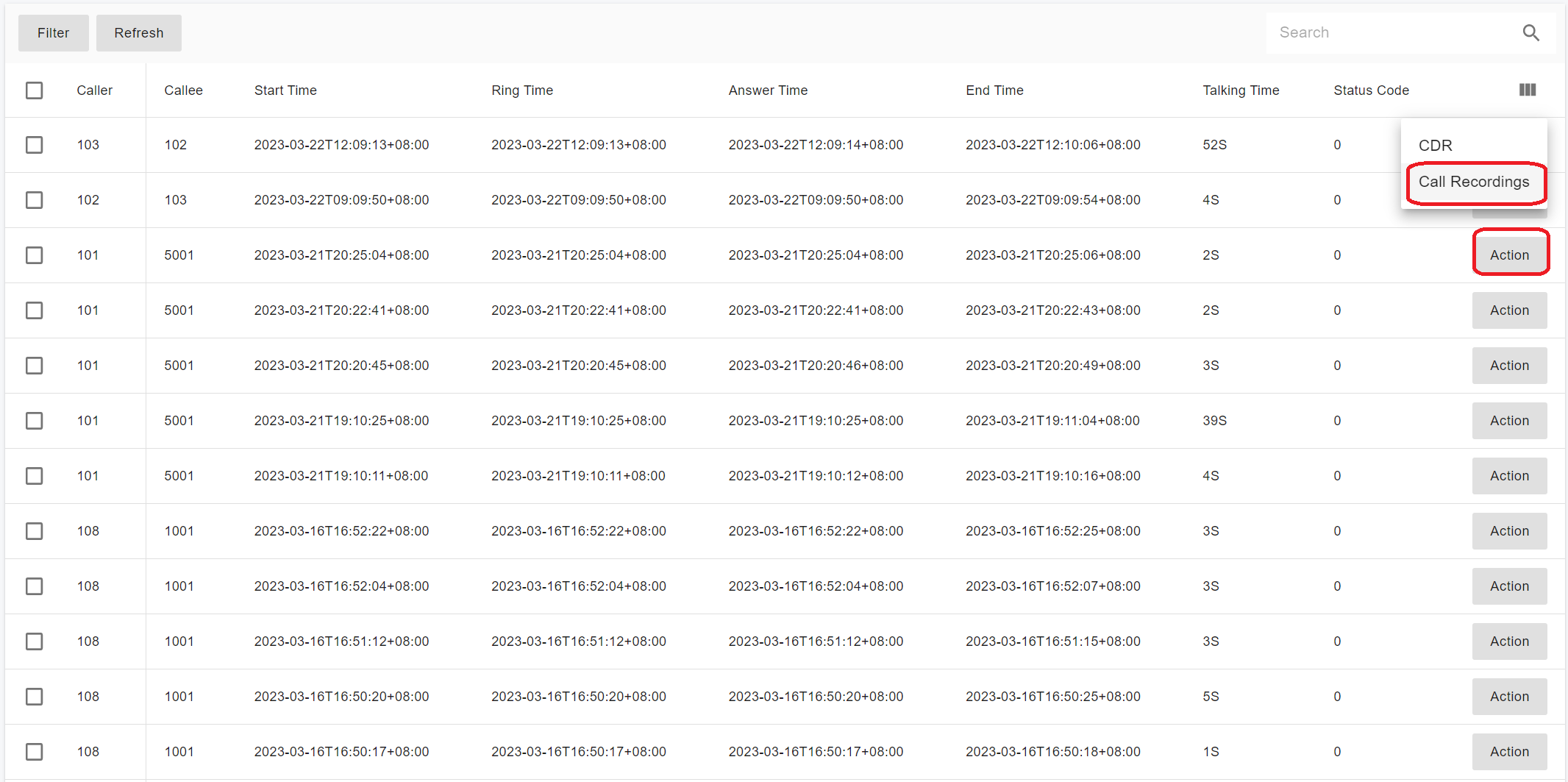Screen dimensions: 1568x782
Task: Expand Action menu for the 39S call
Action: pyautogui.click(x=1509, y=421)
